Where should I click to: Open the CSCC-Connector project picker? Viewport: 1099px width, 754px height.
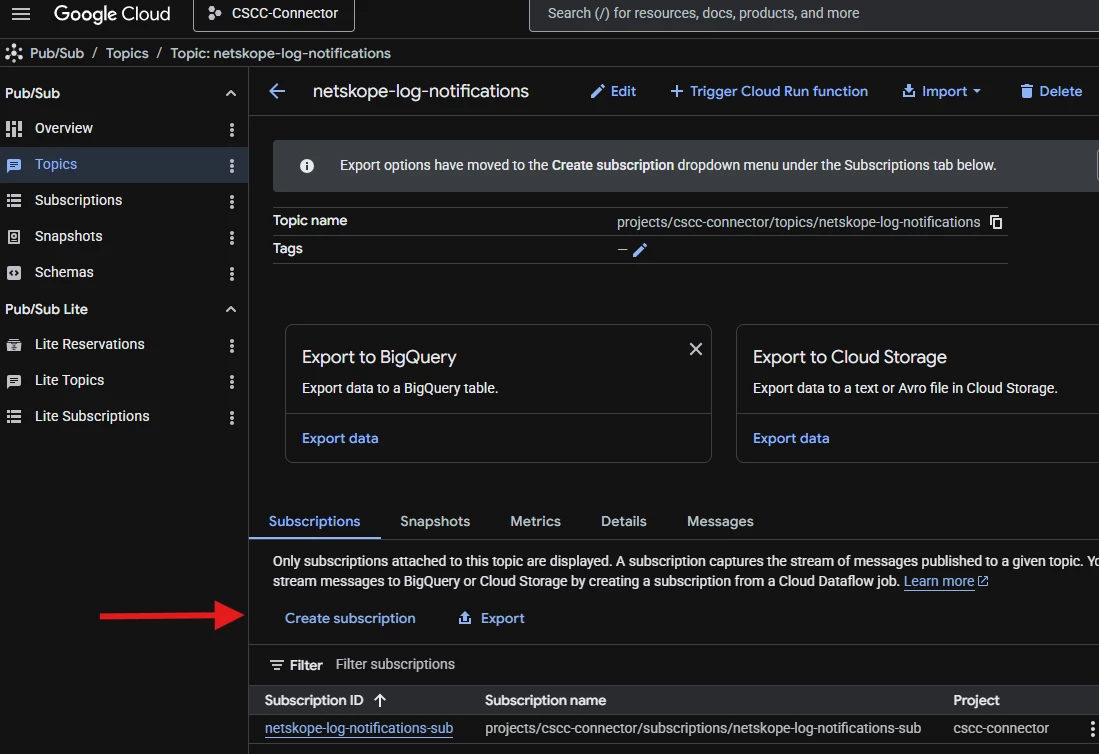coord(273,14)
